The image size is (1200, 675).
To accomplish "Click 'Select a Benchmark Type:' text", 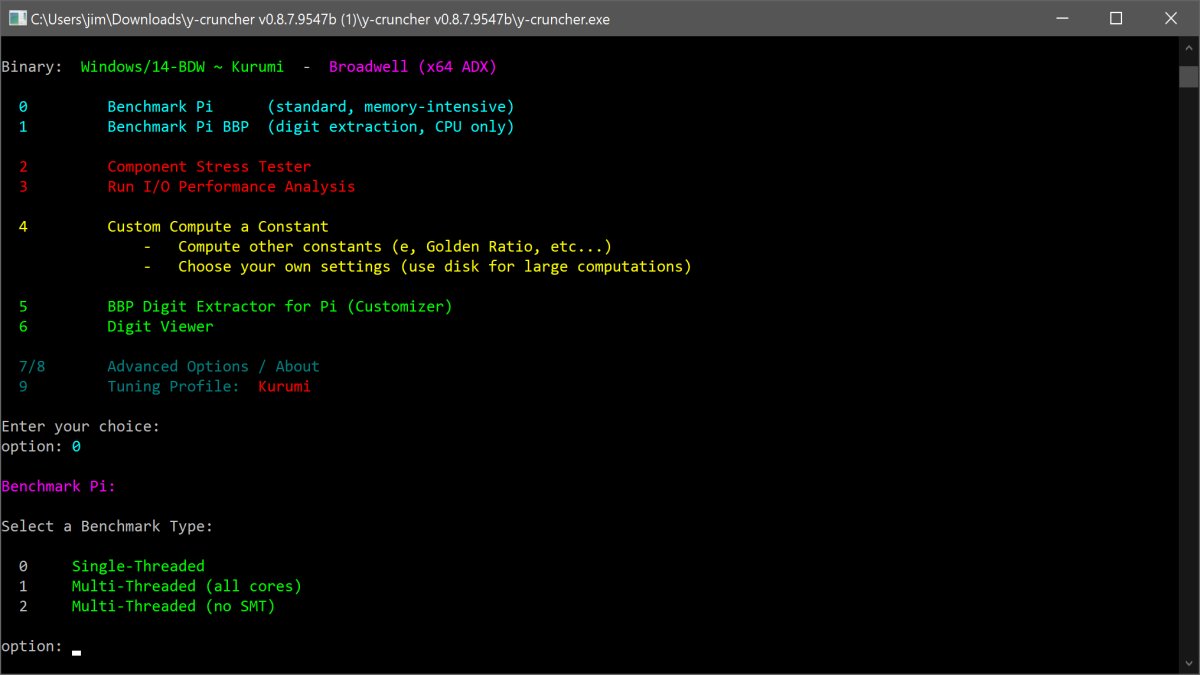I will [107, 527].
